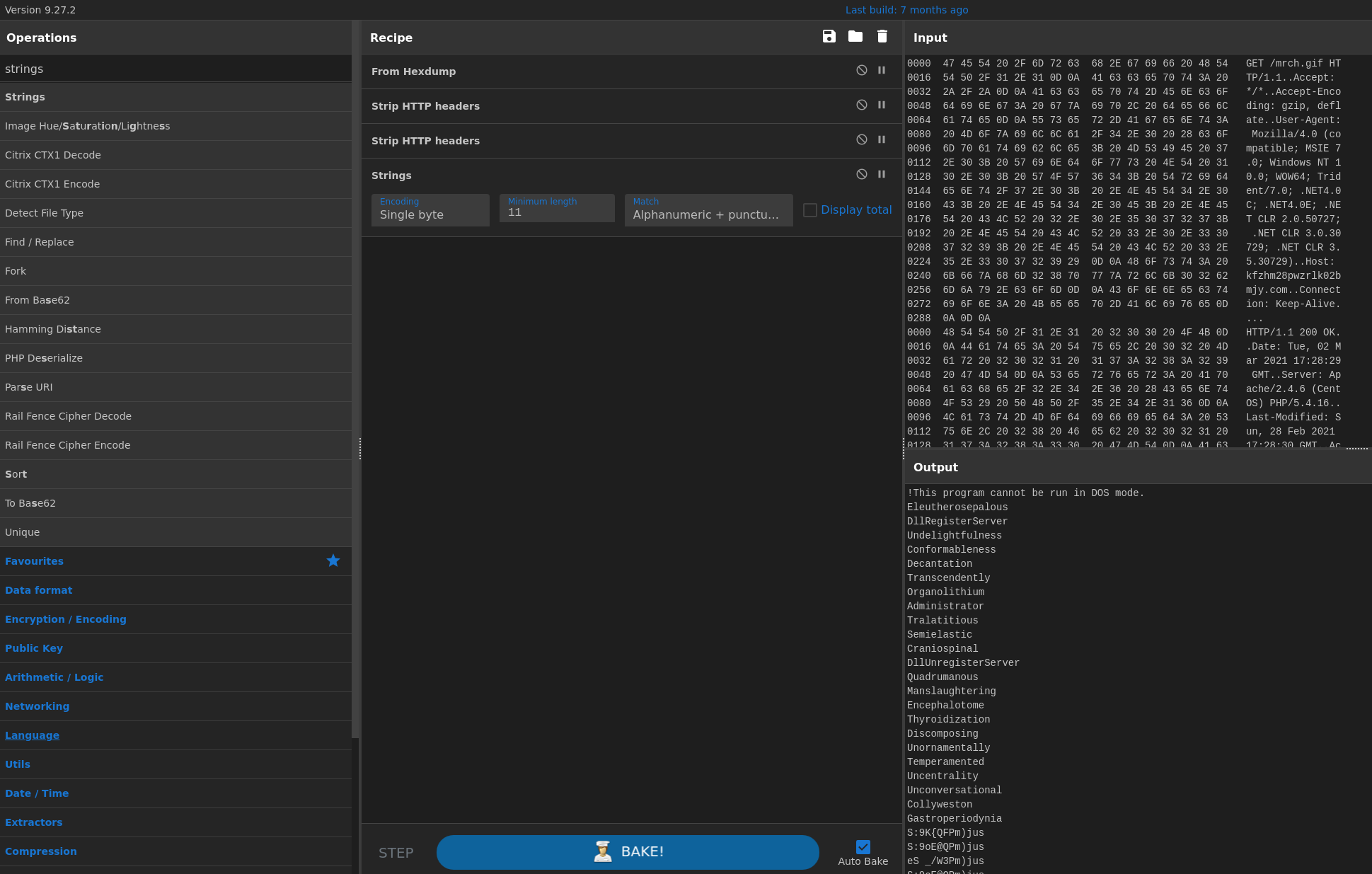Select Image Hue/Saturation/Lightness operation
1372x874 pixels.
(x=175, y=126)
